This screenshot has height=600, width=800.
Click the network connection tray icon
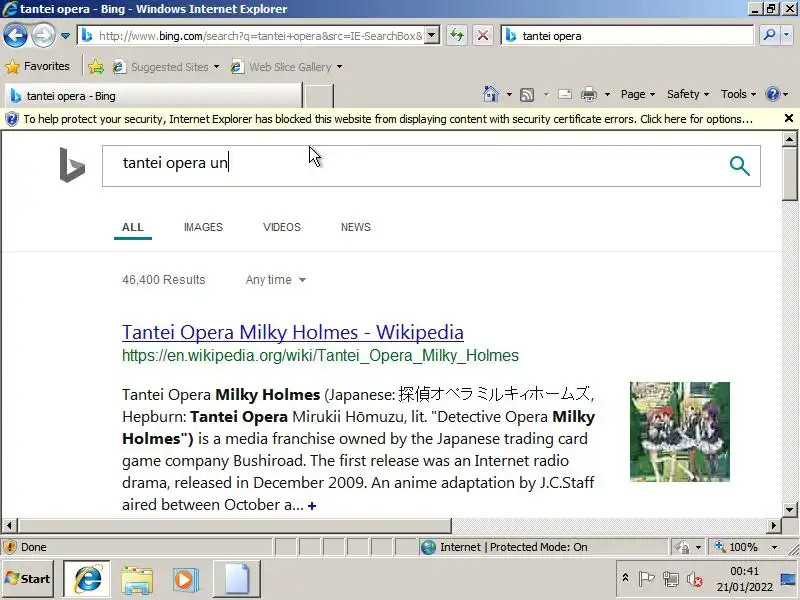[x=670, y=579]
